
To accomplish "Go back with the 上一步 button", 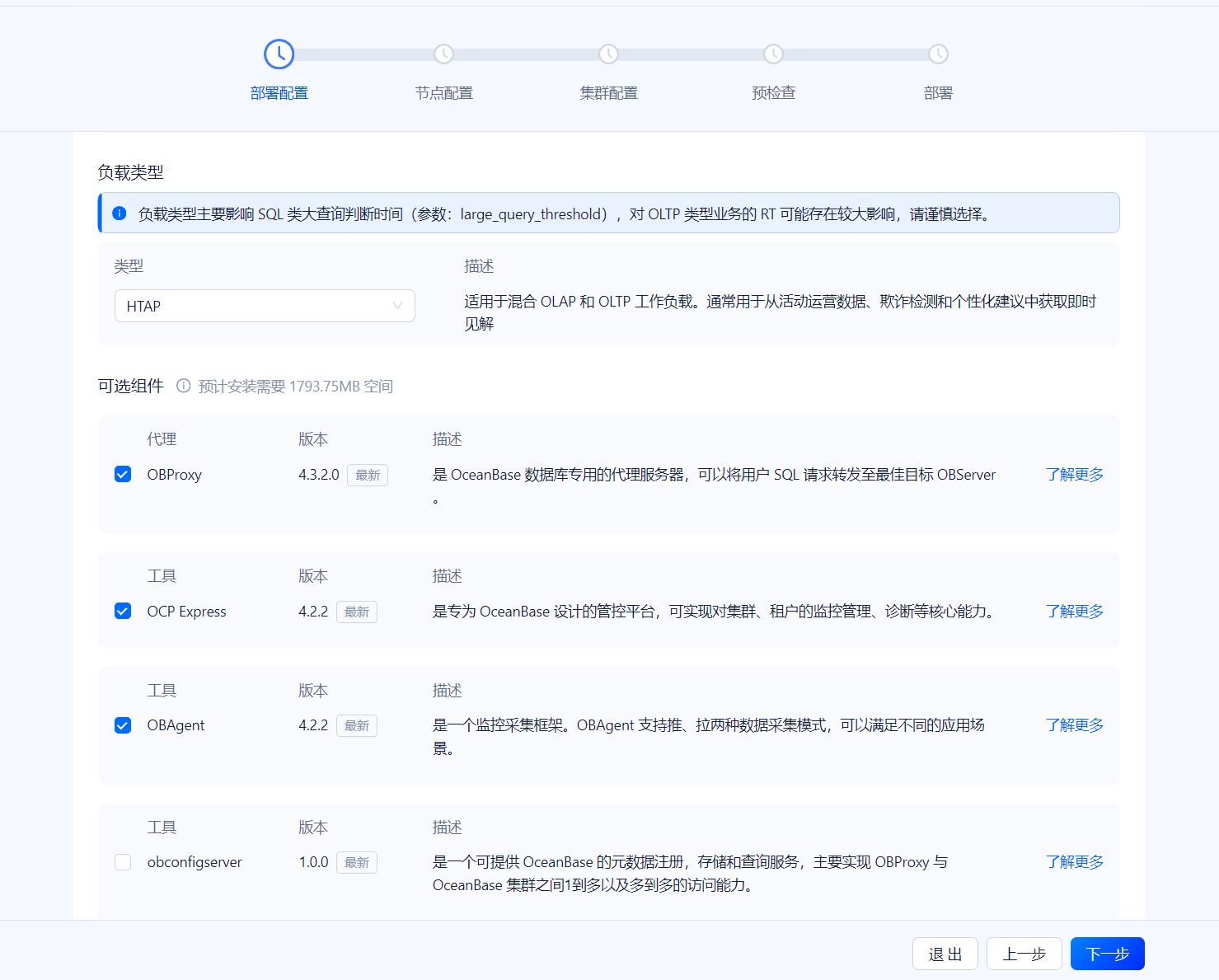I will click(1024, 954).
